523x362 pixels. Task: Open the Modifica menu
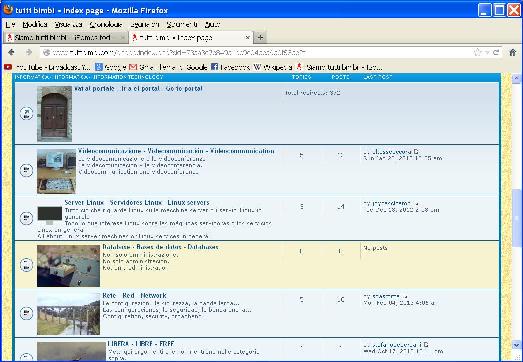(x=35, y=24)
